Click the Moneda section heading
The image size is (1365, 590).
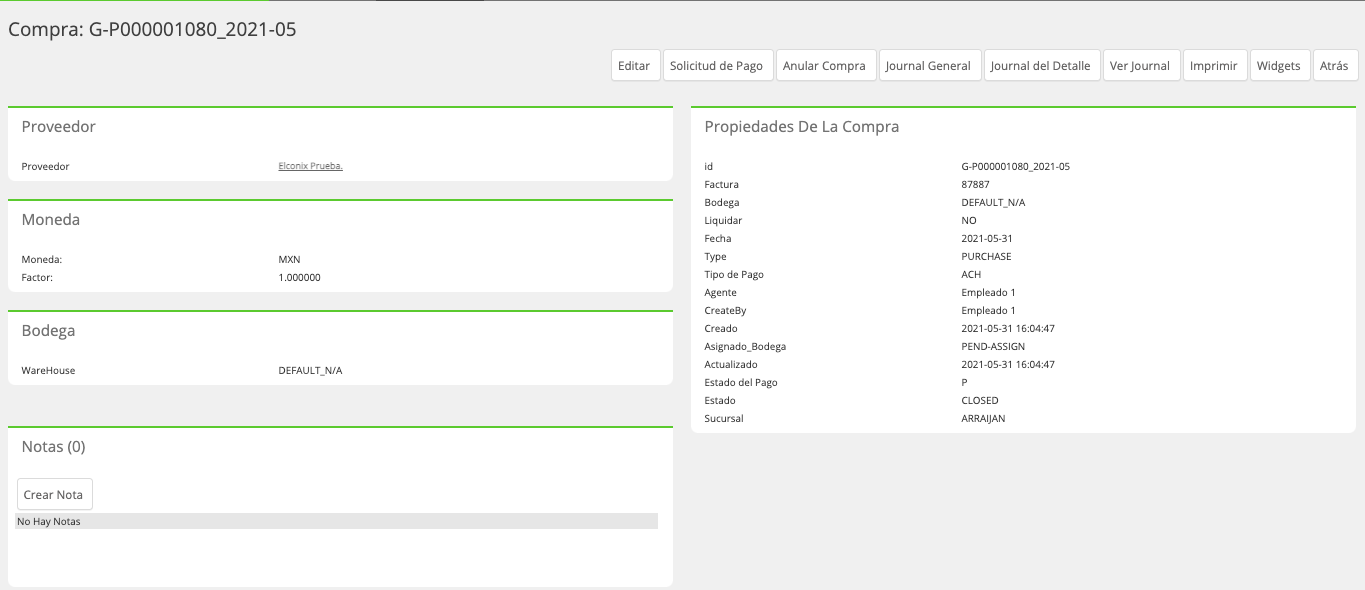[51, 219]
